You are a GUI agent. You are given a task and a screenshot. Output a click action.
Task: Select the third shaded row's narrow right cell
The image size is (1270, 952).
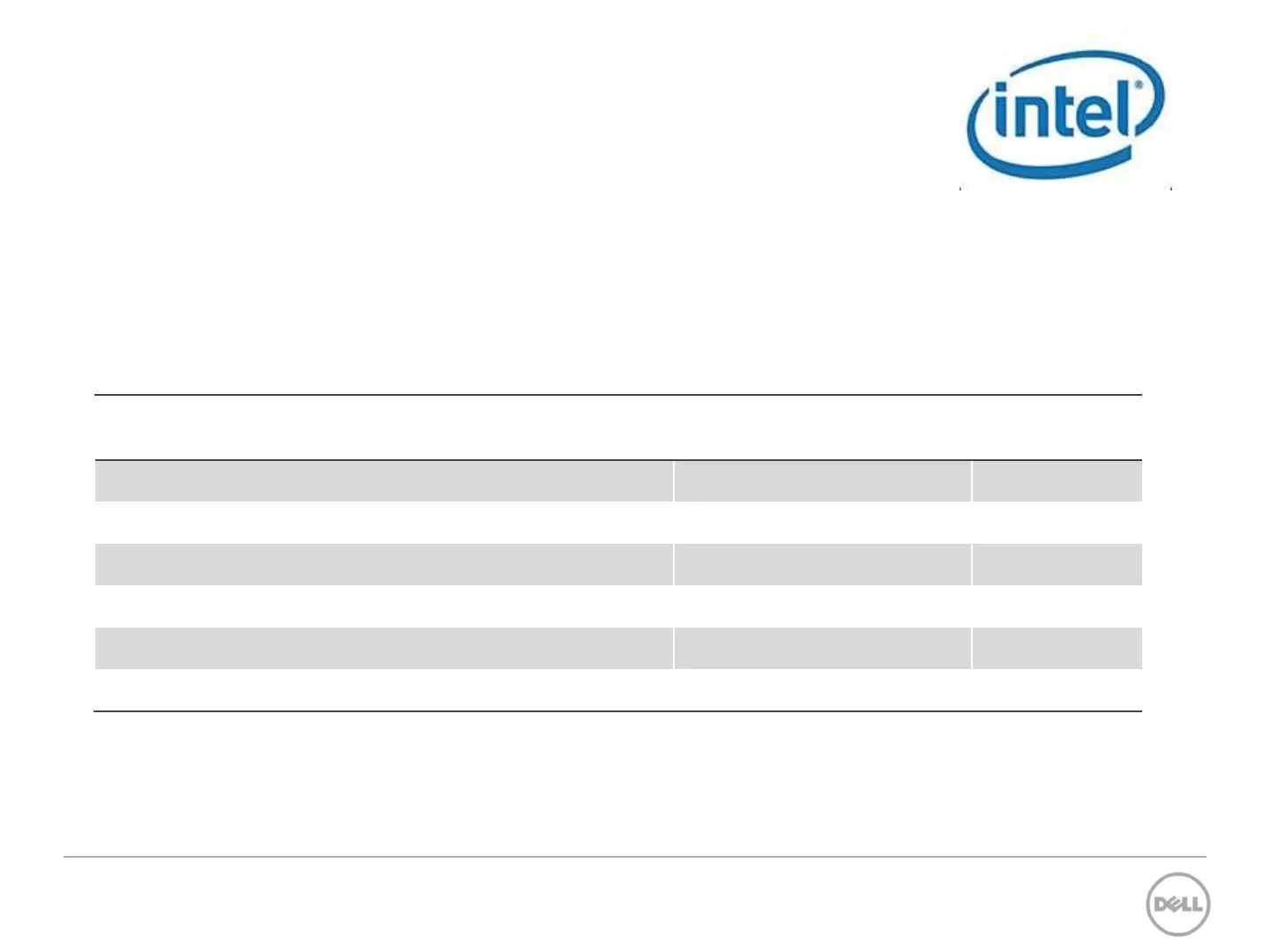pos(1057,648)
